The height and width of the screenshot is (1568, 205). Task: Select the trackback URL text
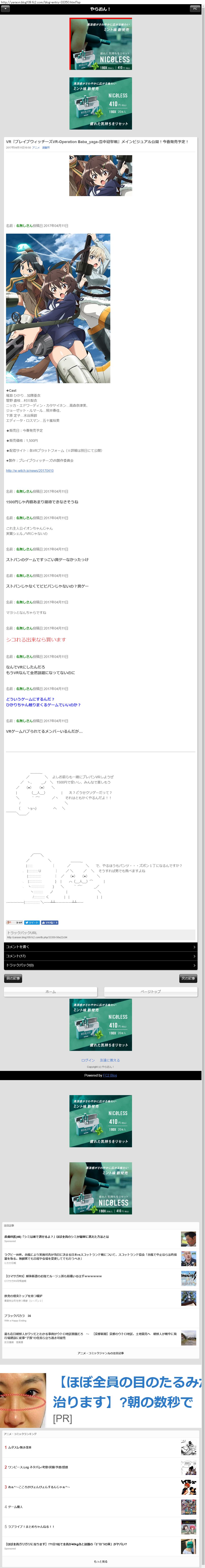pos(37,937)
